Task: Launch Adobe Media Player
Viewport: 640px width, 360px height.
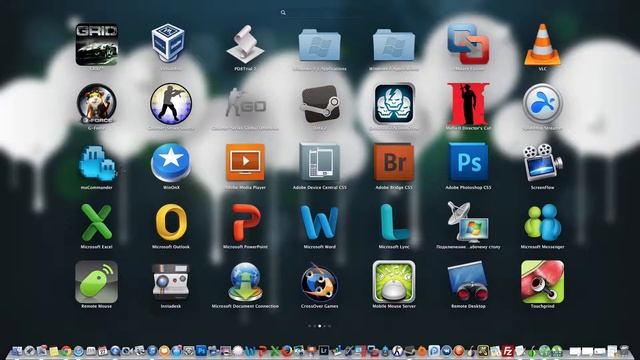Action: [245, 162]
